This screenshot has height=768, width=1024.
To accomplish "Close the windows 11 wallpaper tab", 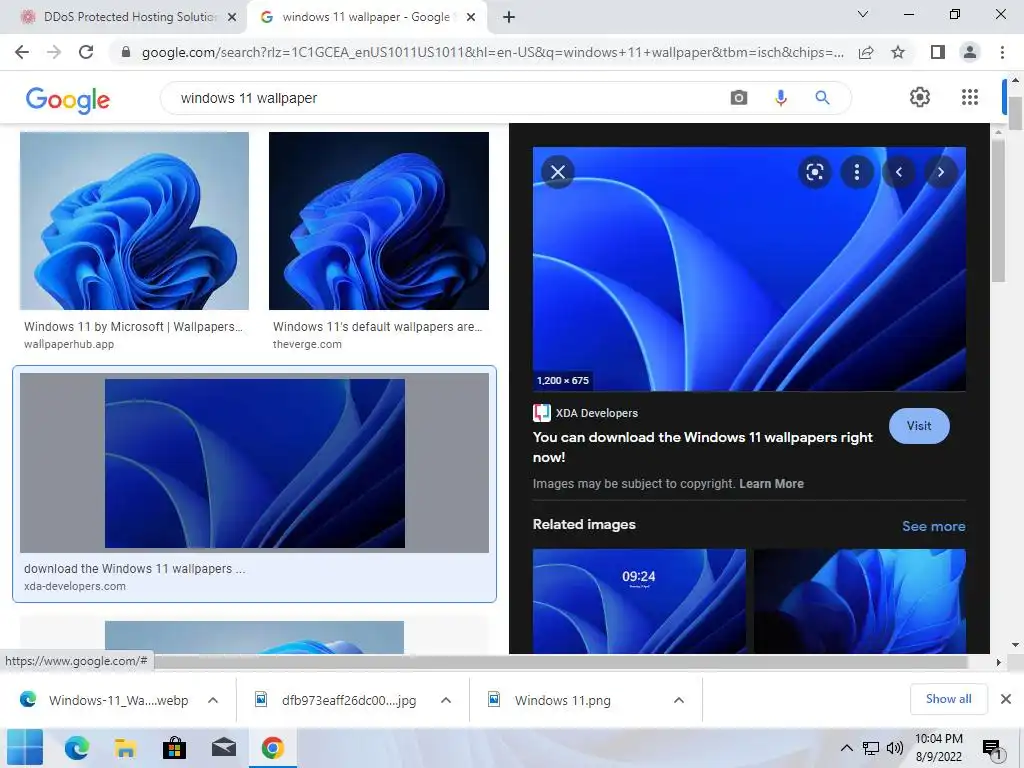I will (x=471, y=17).
